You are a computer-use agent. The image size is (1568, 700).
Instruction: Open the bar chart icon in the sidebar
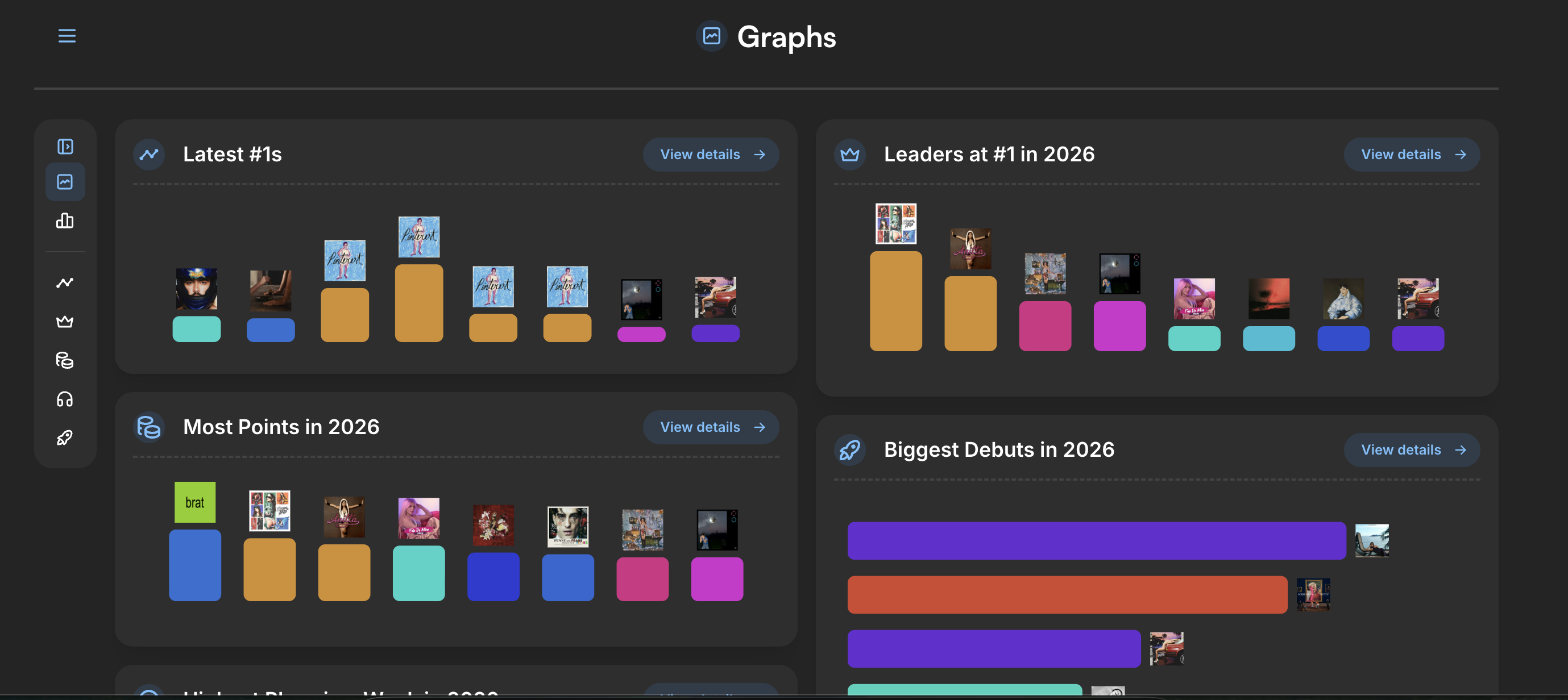point(65,221)
